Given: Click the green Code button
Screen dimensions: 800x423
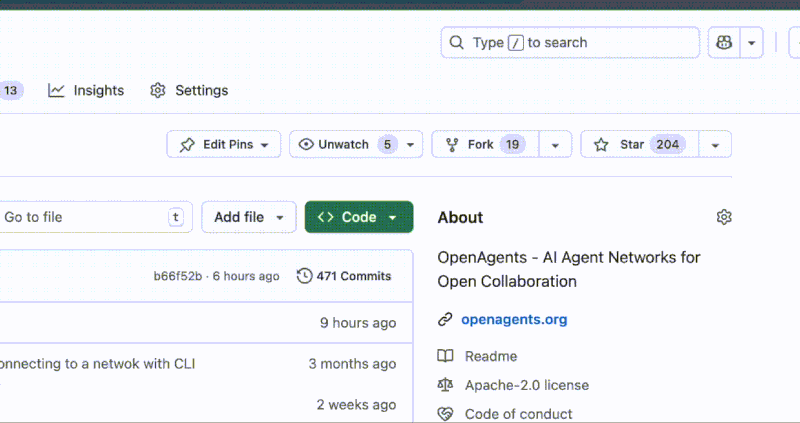Looking at the screenshot, I should coord(358,217).
